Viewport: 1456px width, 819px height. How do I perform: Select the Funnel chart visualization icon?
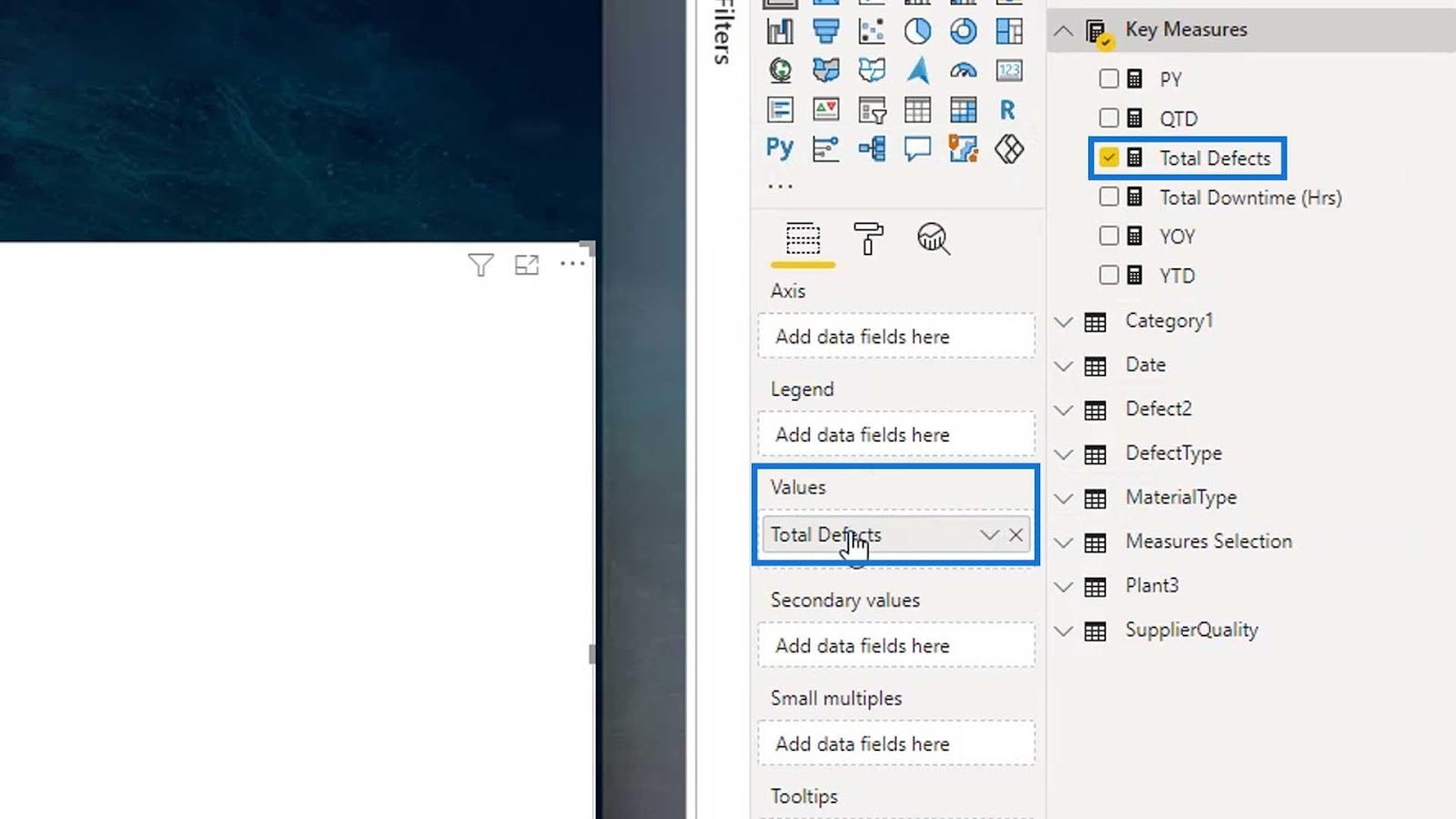(x=825, y=31)
